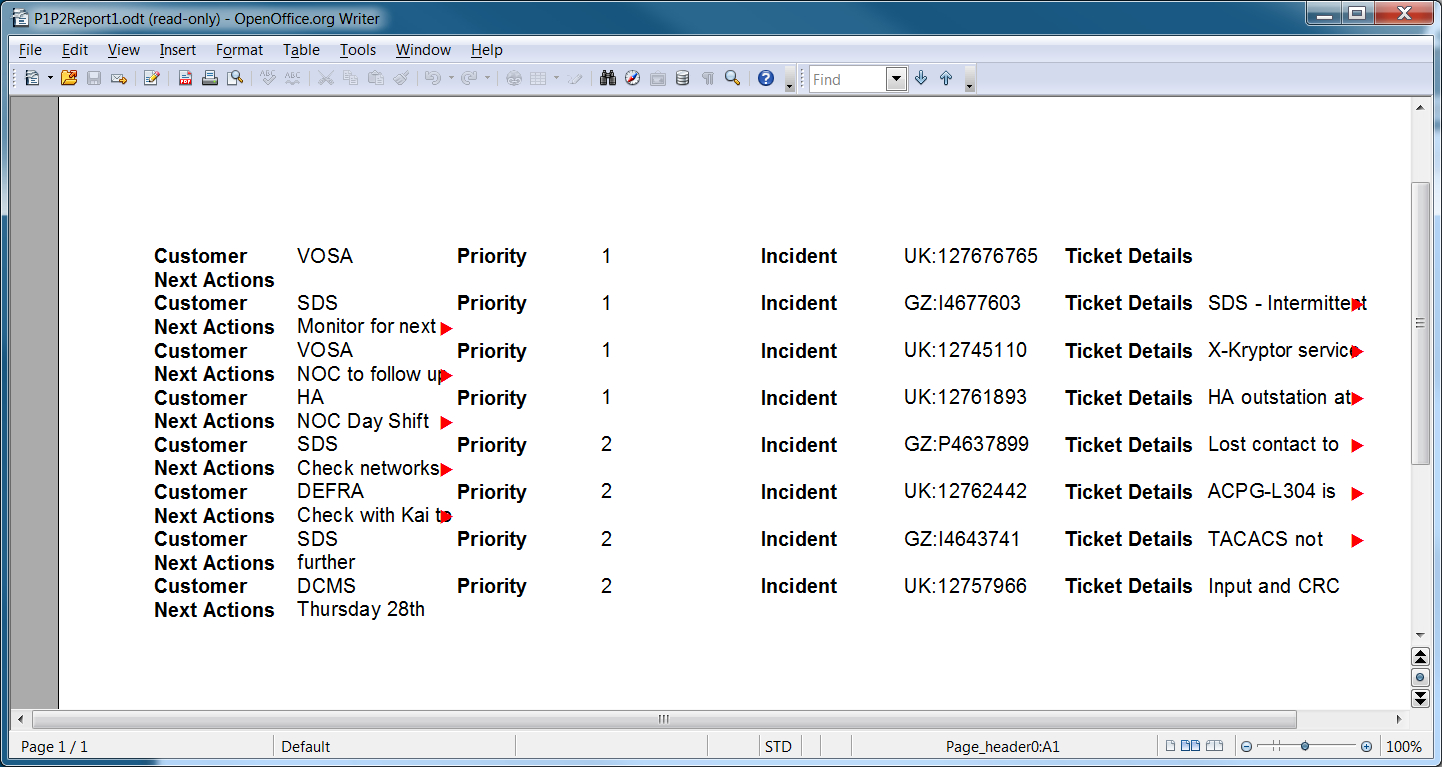
Task: Click the customer name DCMS
Action: coord(326,586)
